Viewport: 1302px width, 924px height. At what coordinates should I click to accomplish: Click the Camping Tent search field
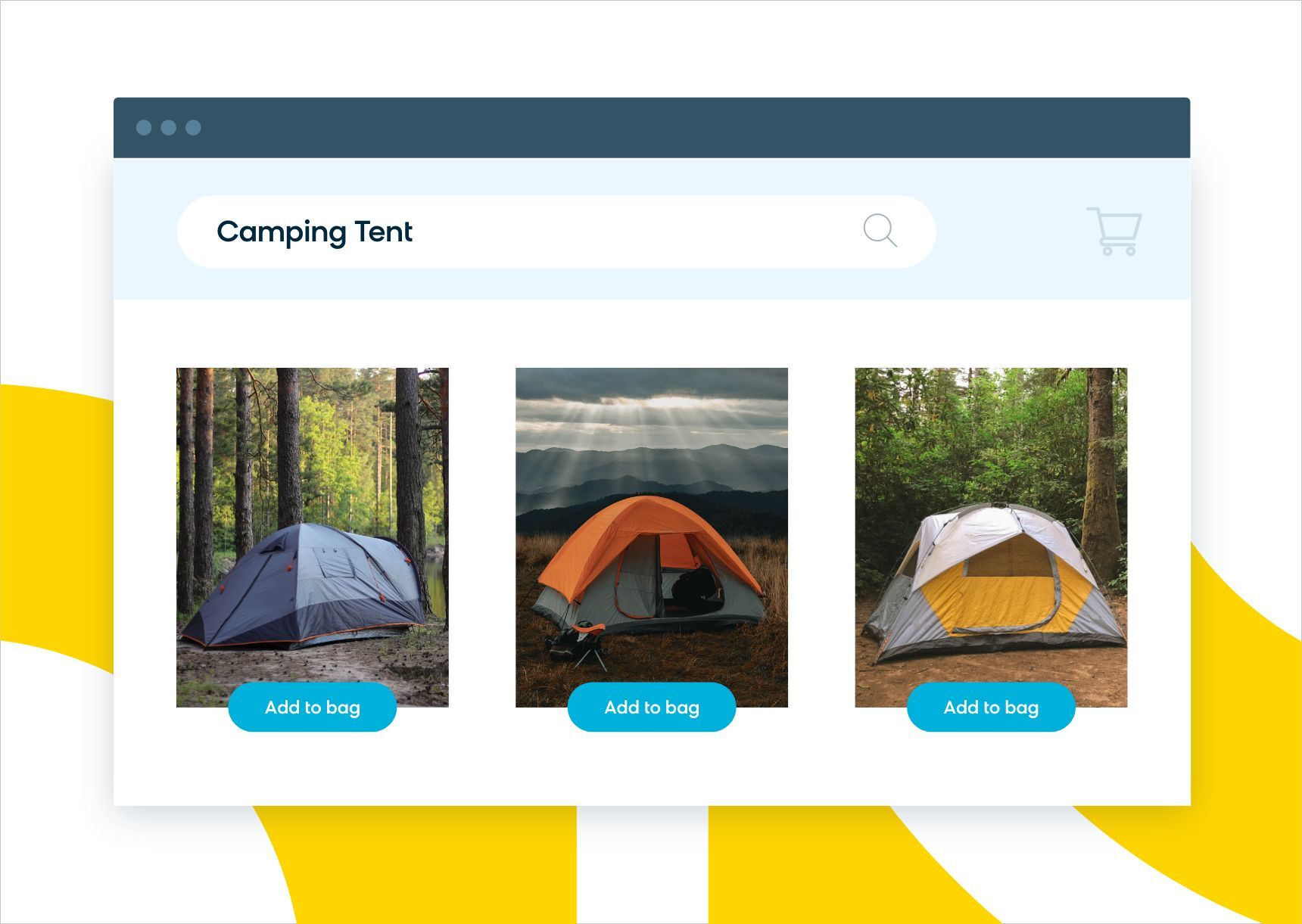pyautogui.click(x=556, y=232)
